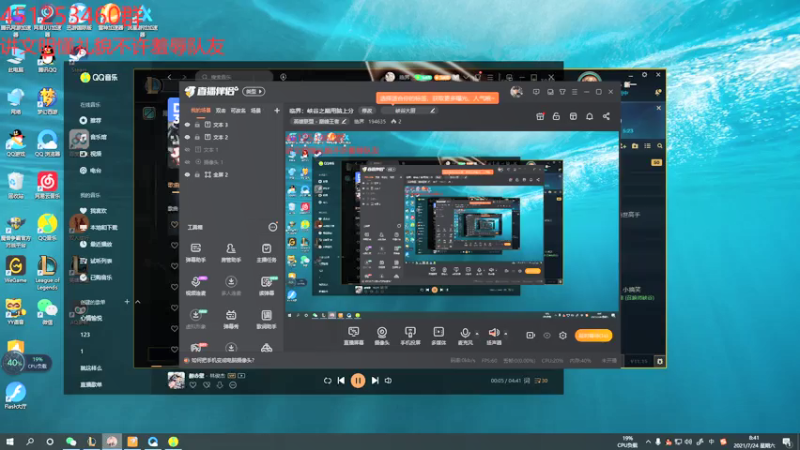Viewport: 800px width, 450px height.
Task: Open the 主播任务 tool icon
Action: (x=266, y=253)
